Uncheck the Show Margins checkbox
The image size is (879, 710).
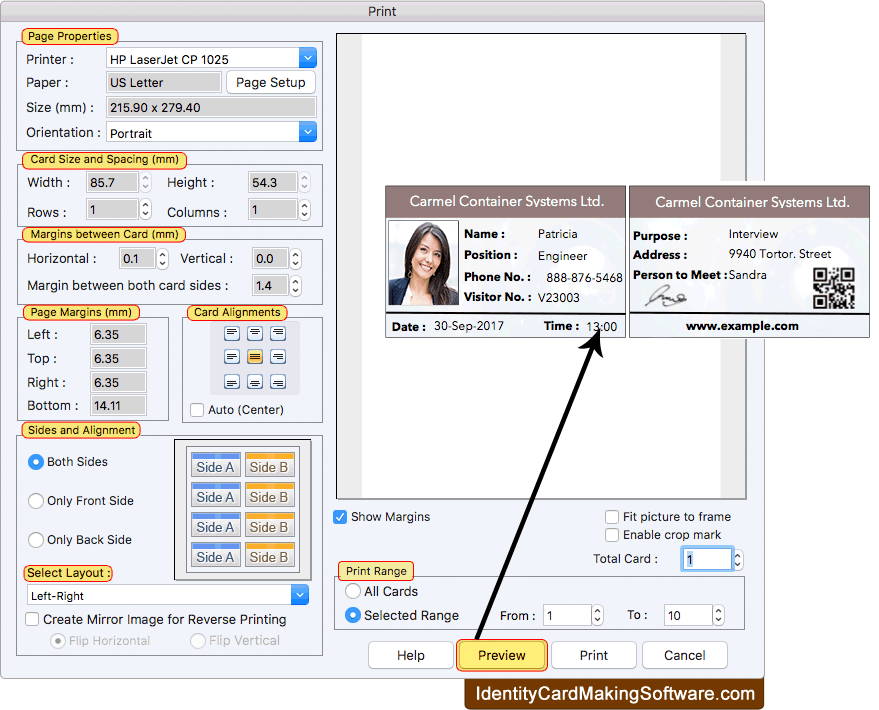tap(341, 517)
